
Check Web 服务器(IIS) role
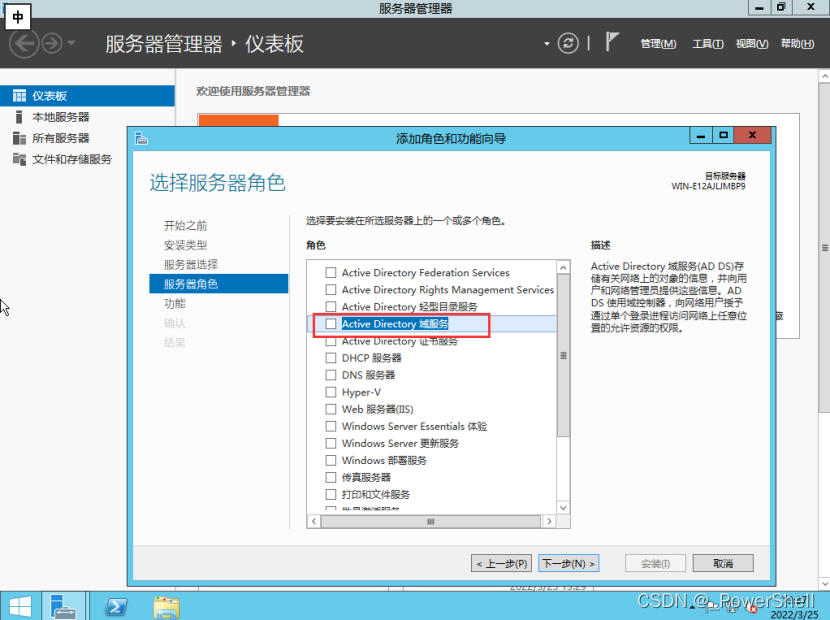[331, 409]
